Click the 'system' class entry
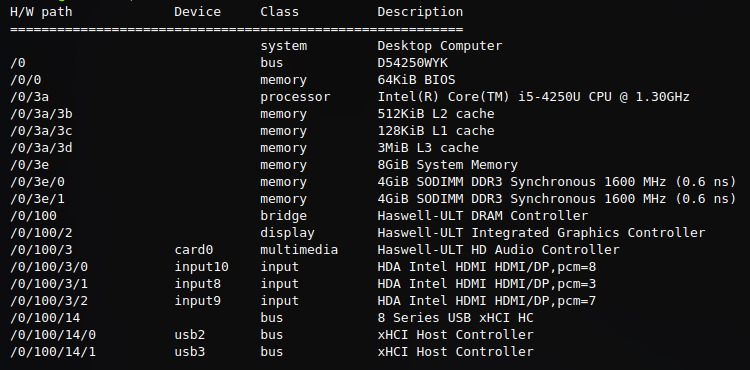 coord(284,47)
